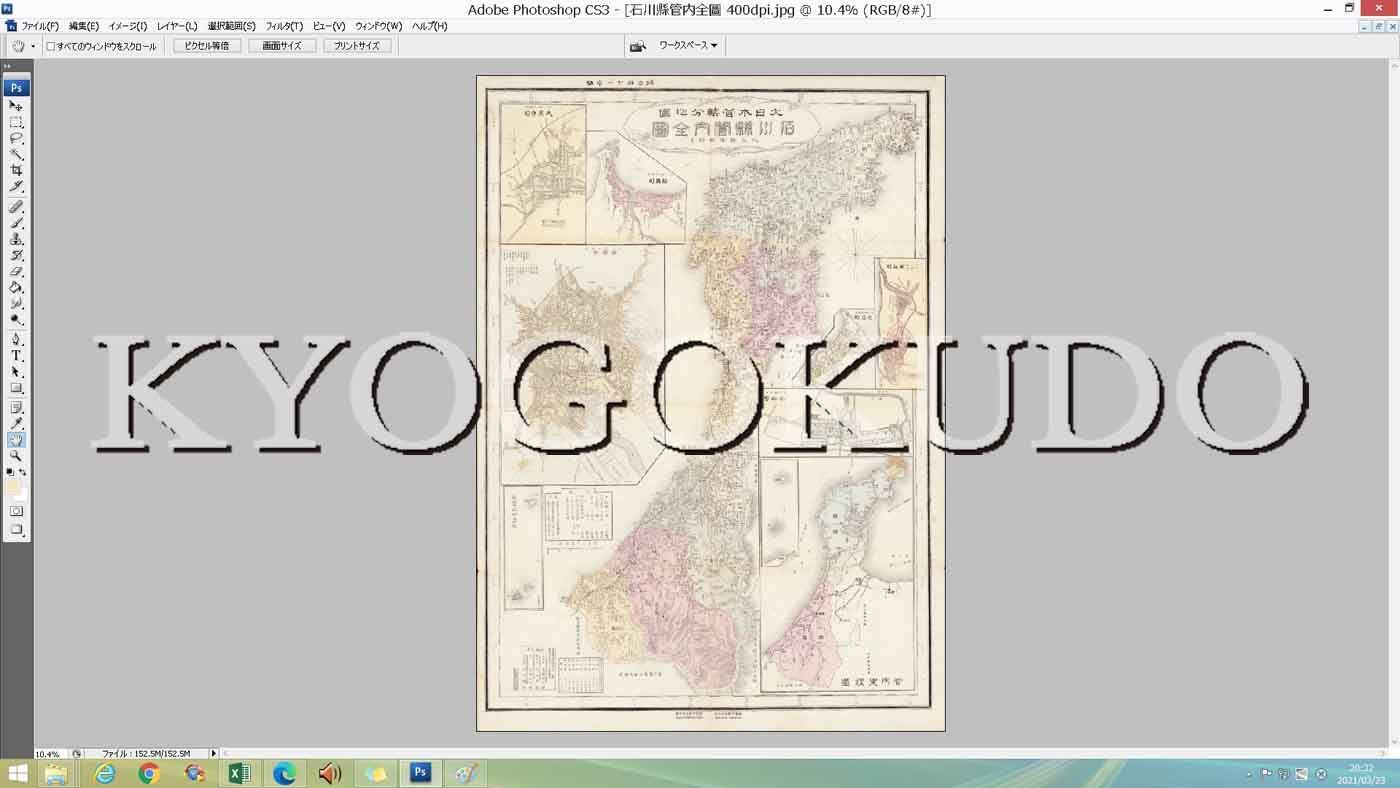Click the horizontal scrollbar at bottom
This screenshot has height=788, width=1400.
pos(805,753)
